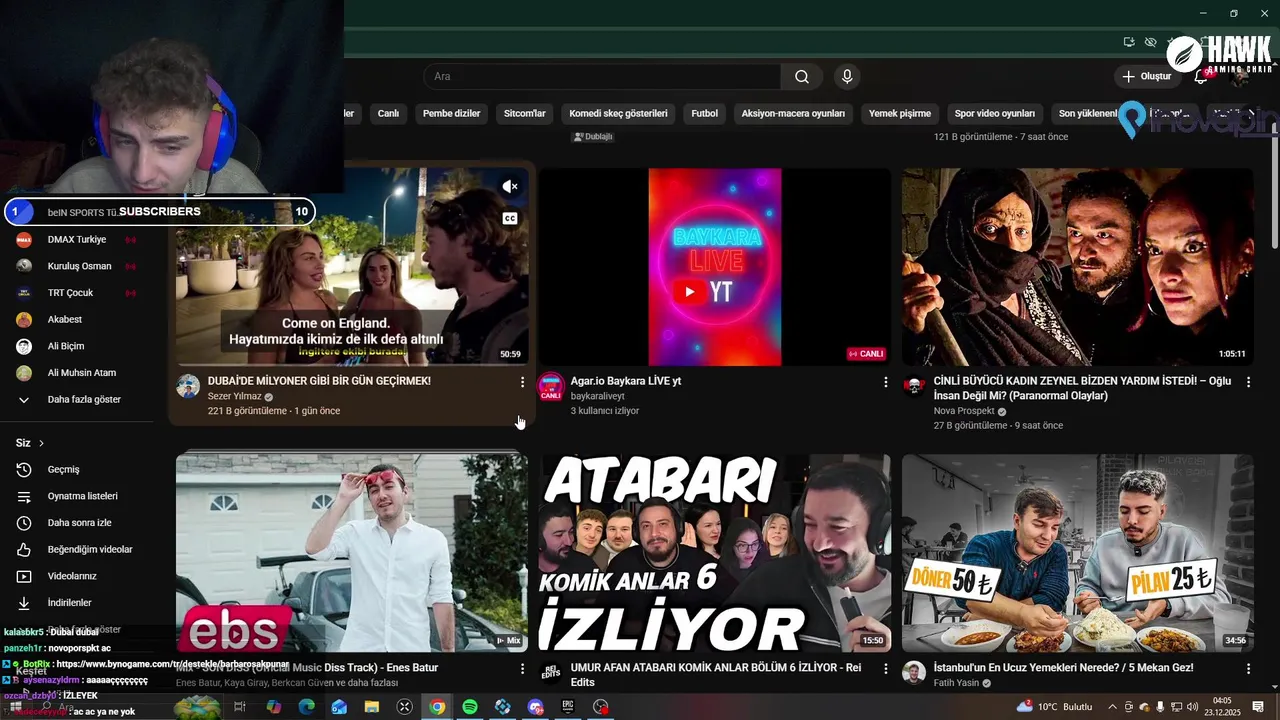Select the Canlı filter chip
The width and height of the screenshot is (1280, 720).
pos(388,114)
